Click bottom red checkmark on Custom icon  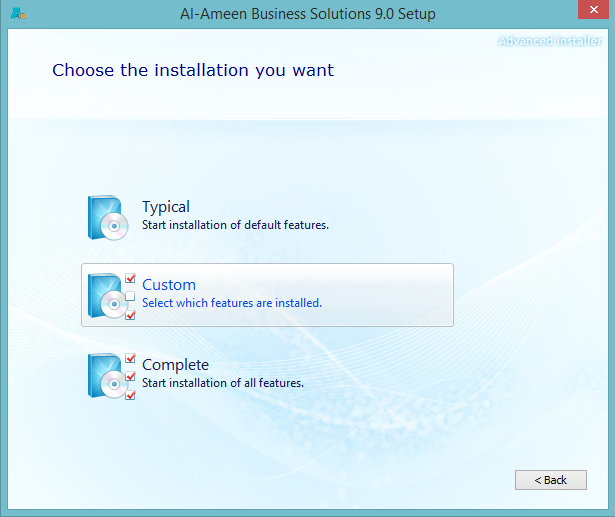130,315
